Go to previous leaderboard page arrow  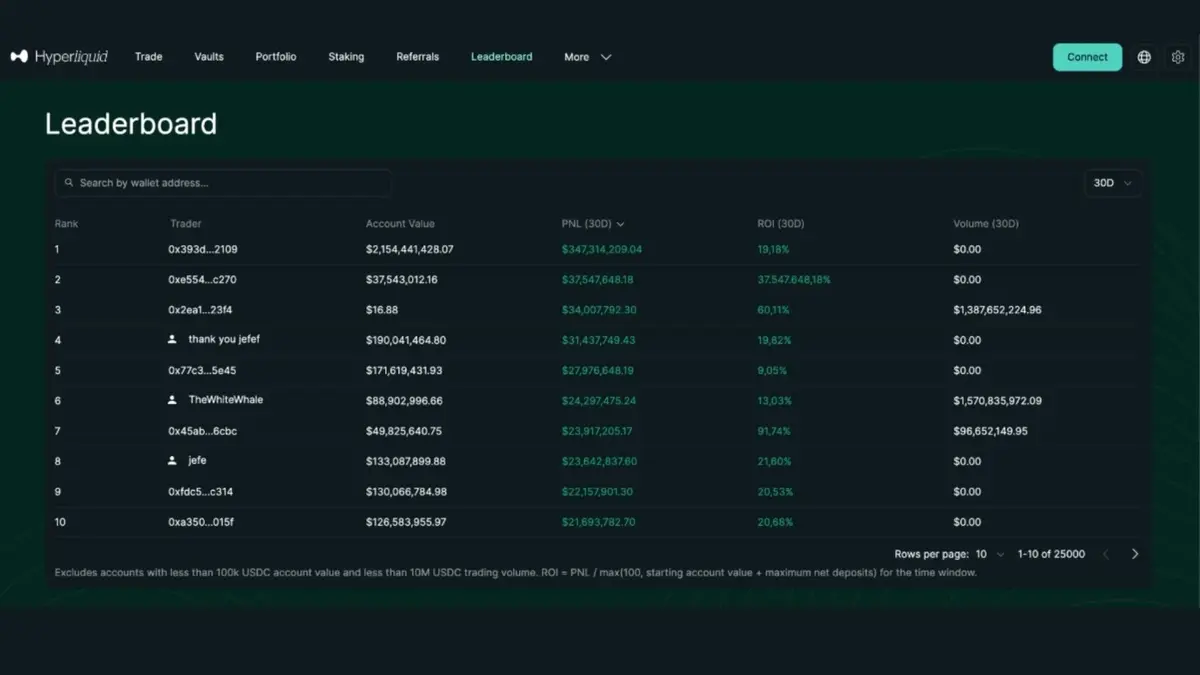1106,554
